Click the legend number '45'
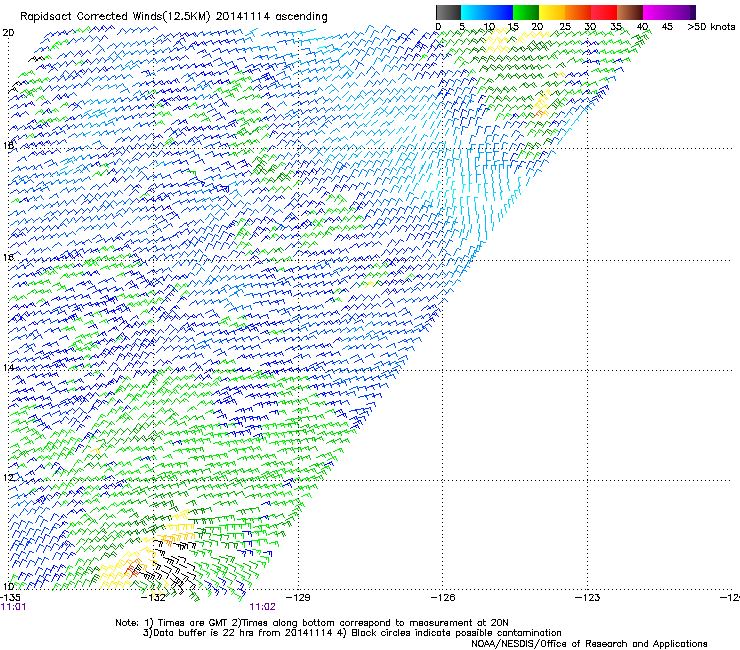The width and height of the screenshot is (740, 650). click(667, 26)
